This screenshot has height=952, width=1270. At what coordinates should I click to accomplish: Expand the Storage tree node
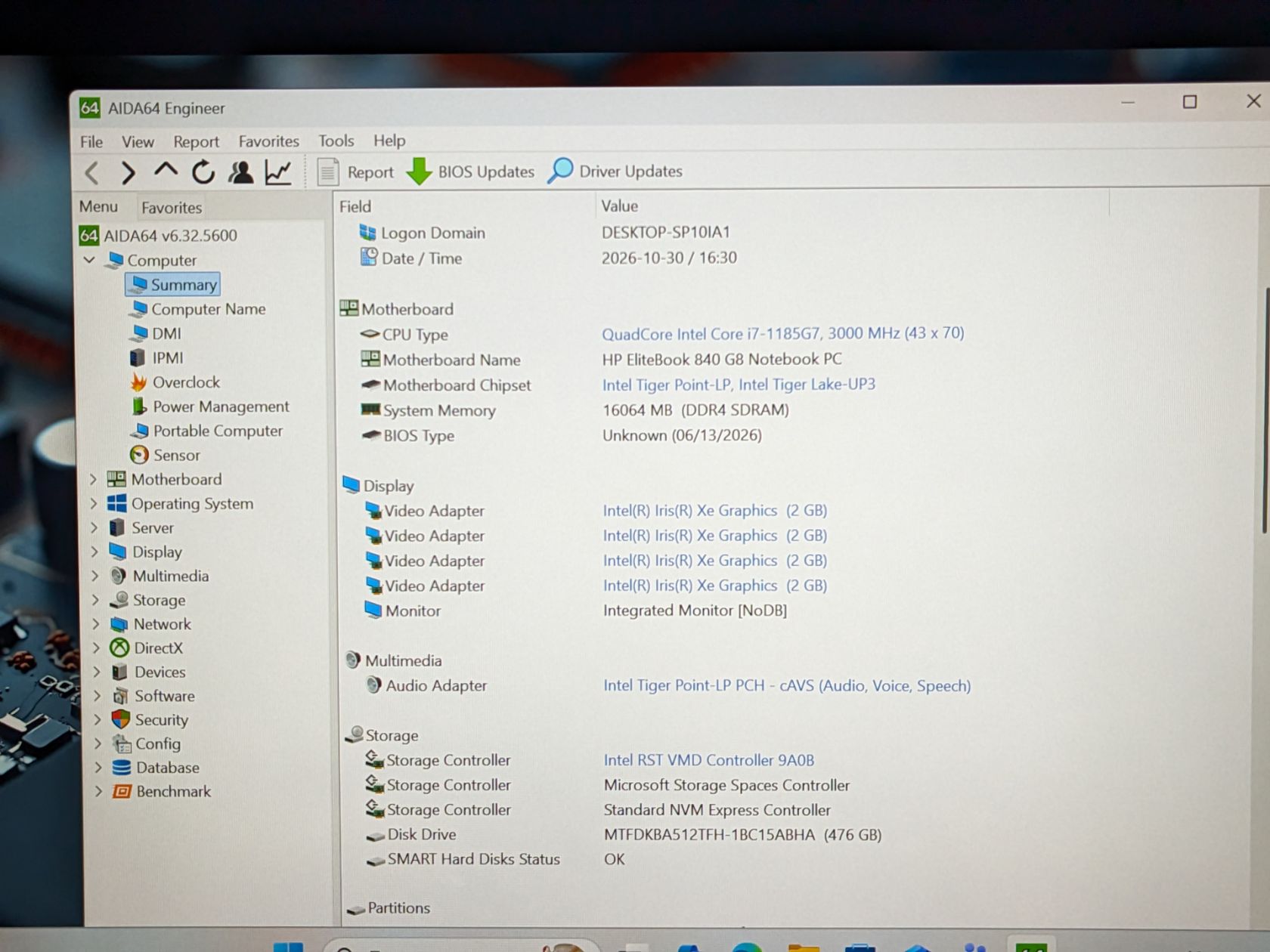click(x=95, y=600)
